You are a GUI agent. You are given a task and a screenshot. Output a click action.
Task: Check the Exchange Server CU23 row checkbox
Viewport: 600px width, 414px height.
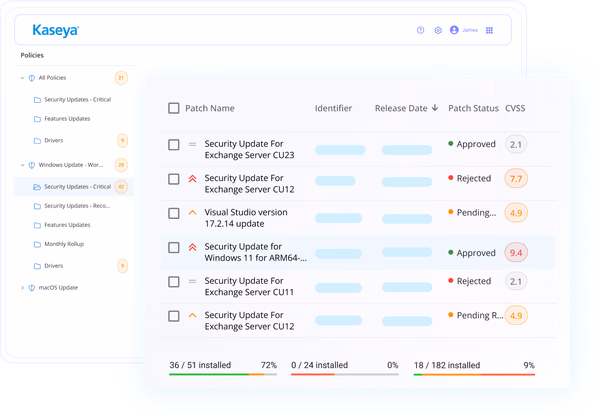click(174, 145)
